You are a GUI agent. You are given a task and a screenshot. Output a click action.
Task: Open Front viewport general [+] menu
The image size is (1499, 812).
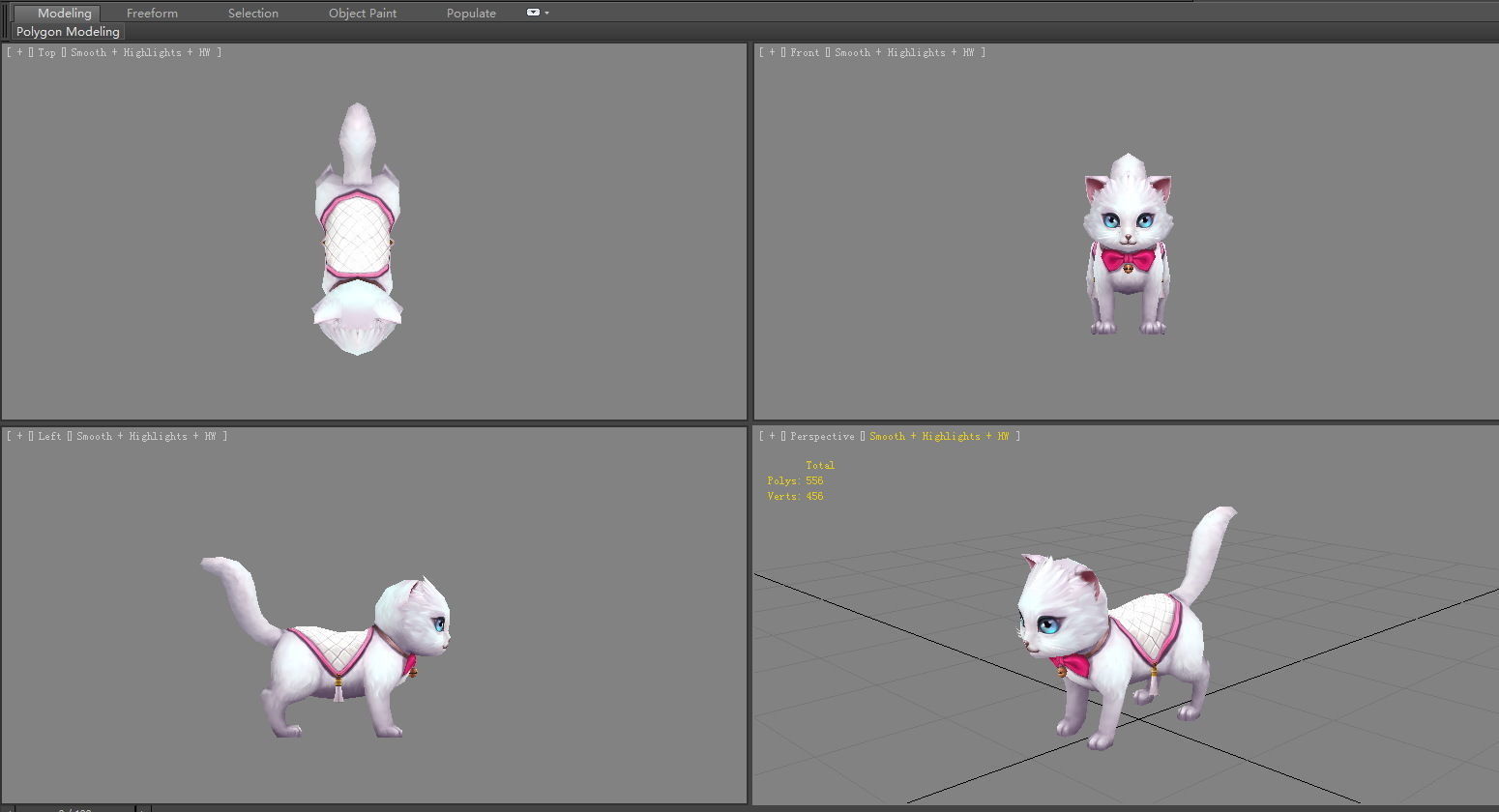click(x=772, y=52)
